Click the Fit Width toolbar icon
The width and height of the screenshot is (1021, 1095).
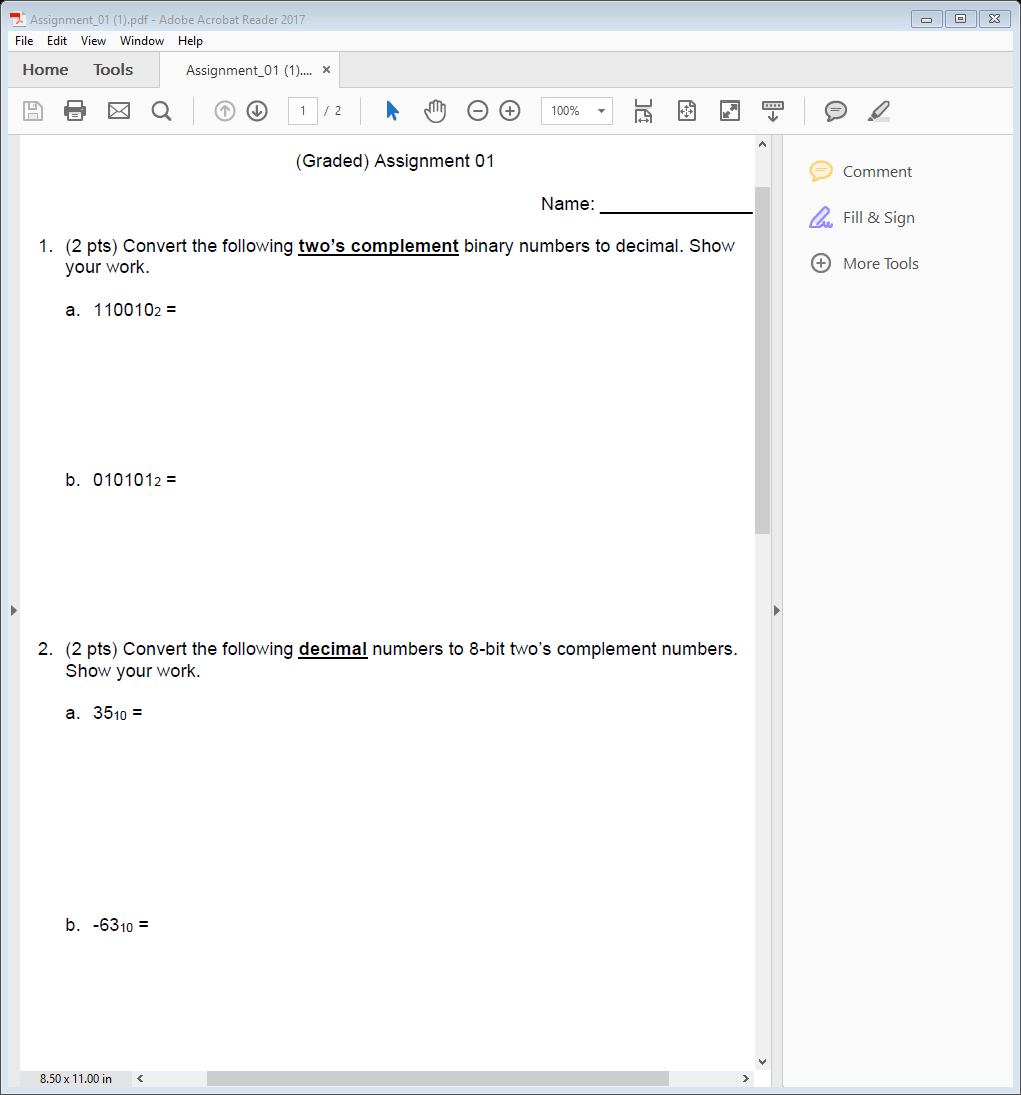point(643,111)
